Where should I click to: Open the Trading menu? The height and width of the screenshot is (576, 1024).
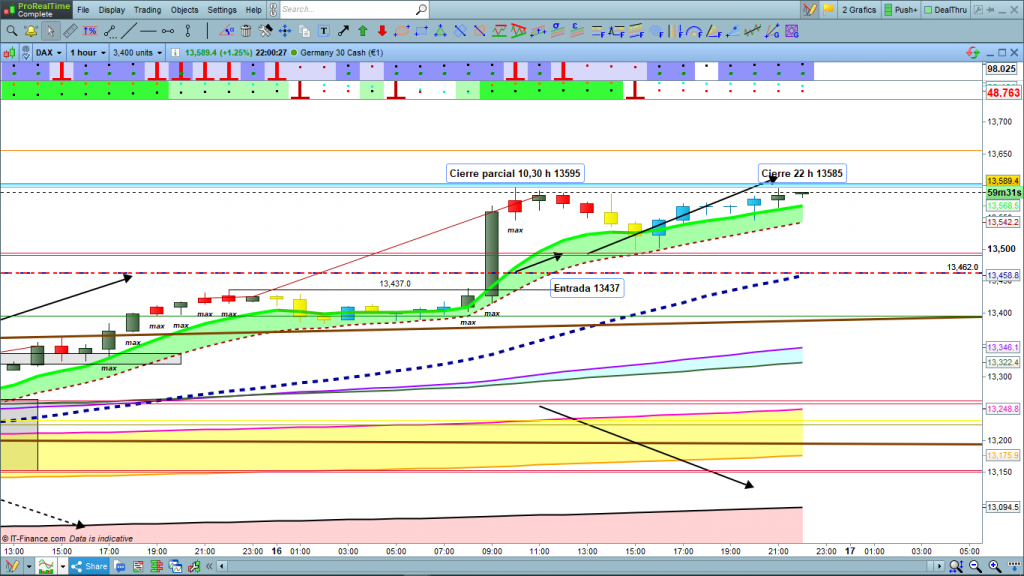pyautogui.click(x=148, y=10)
